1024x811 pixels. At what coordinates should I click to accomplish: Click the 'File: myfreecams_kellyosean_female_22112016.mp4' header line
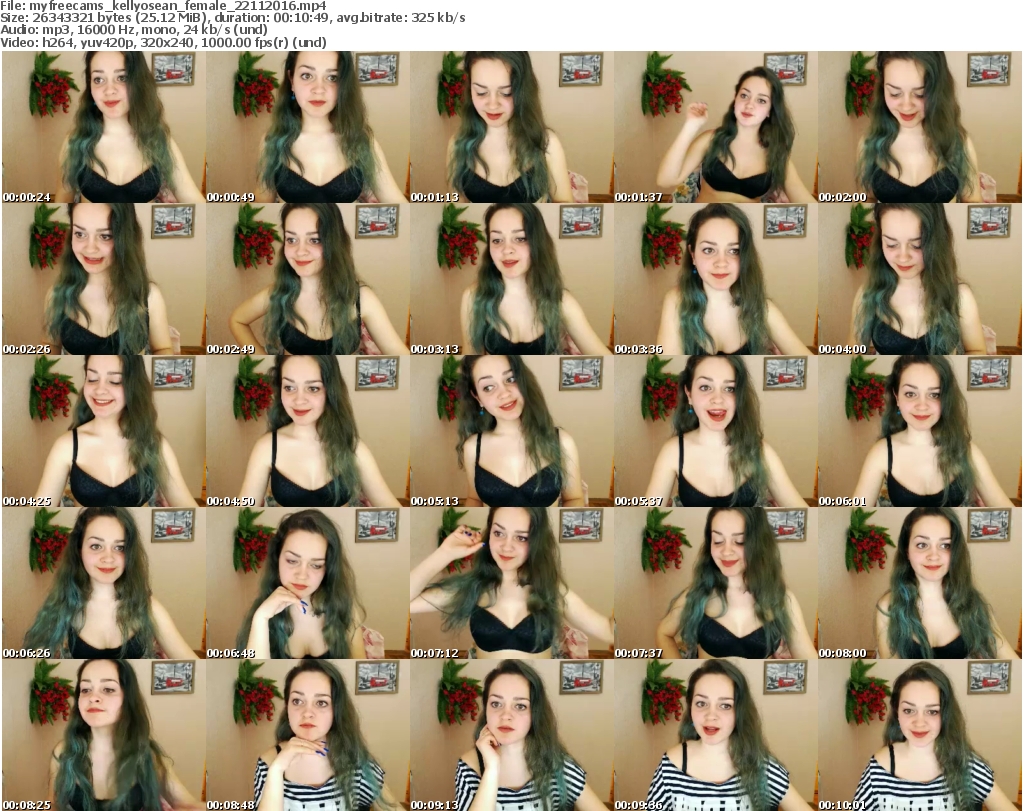[163, 6]
